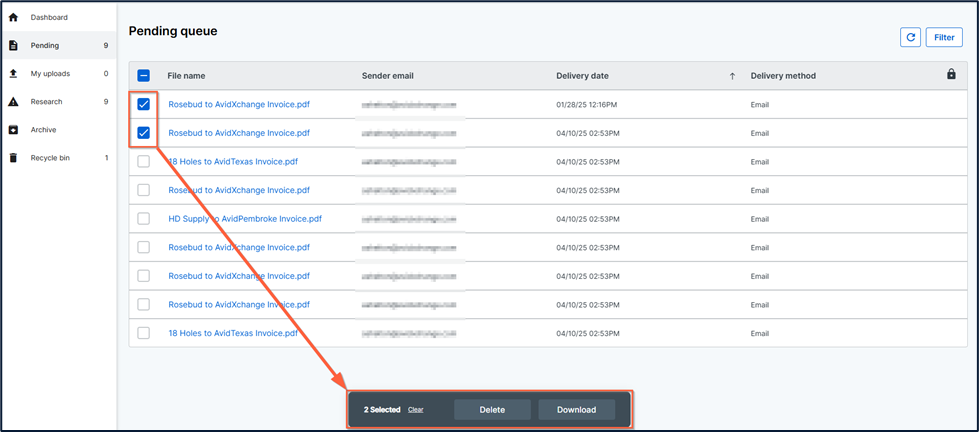Image resolution: width=979 pixels, height=432 pixels.
Task: Click the blurred sender email in HD Supply row
Action: tap(409, 219)
